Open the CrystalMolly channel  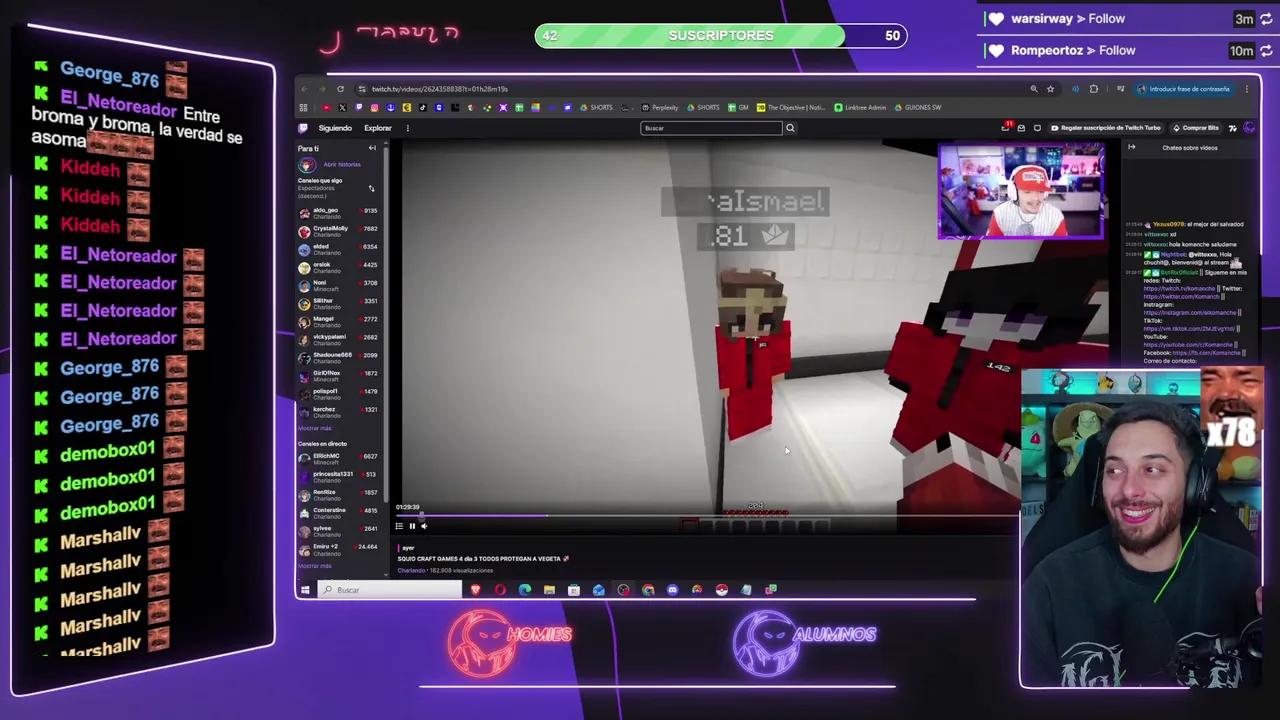click(x=338, y=231)
